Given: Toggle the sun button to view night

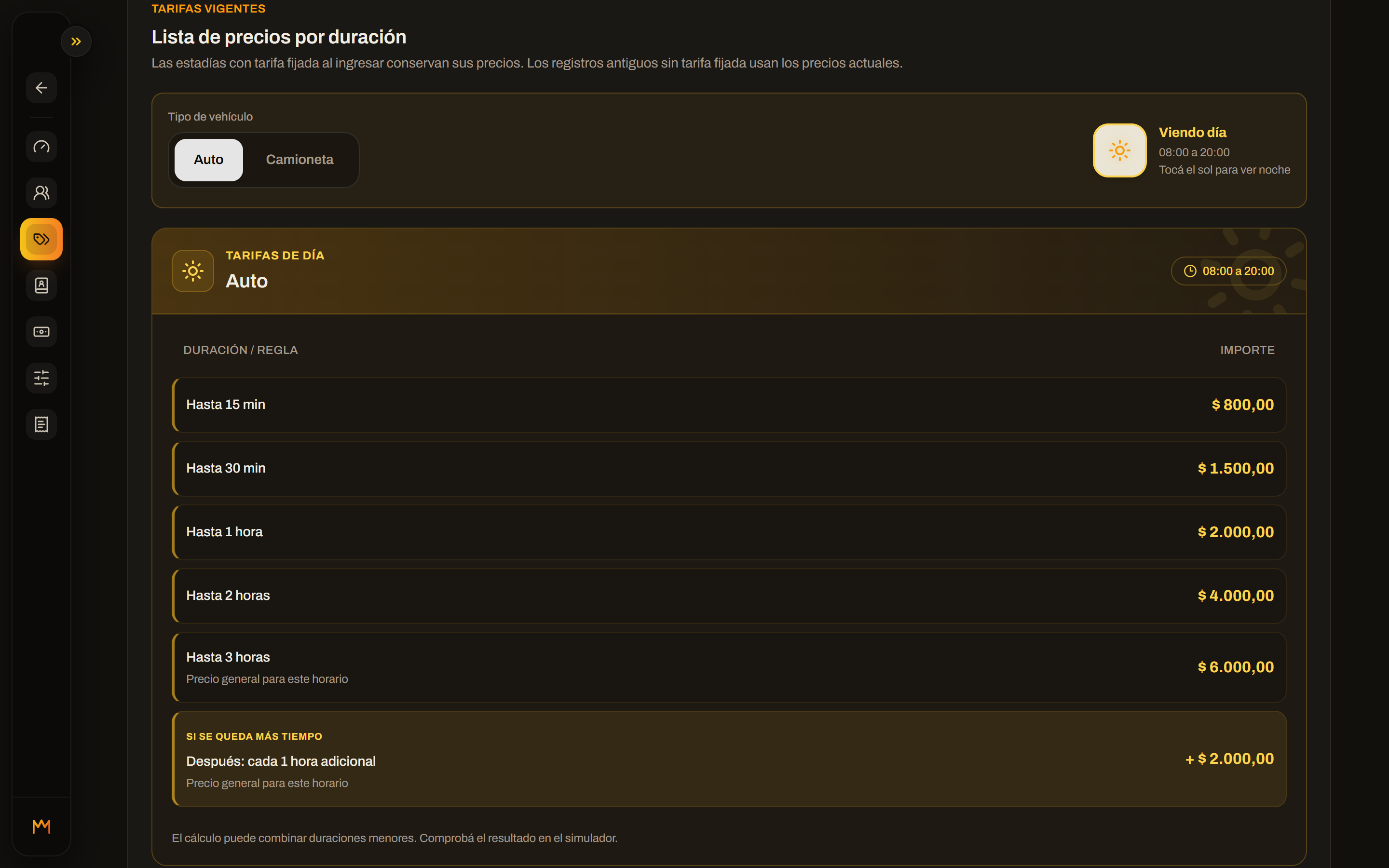Looking at the screenshot, I should tap(1119, 150).
